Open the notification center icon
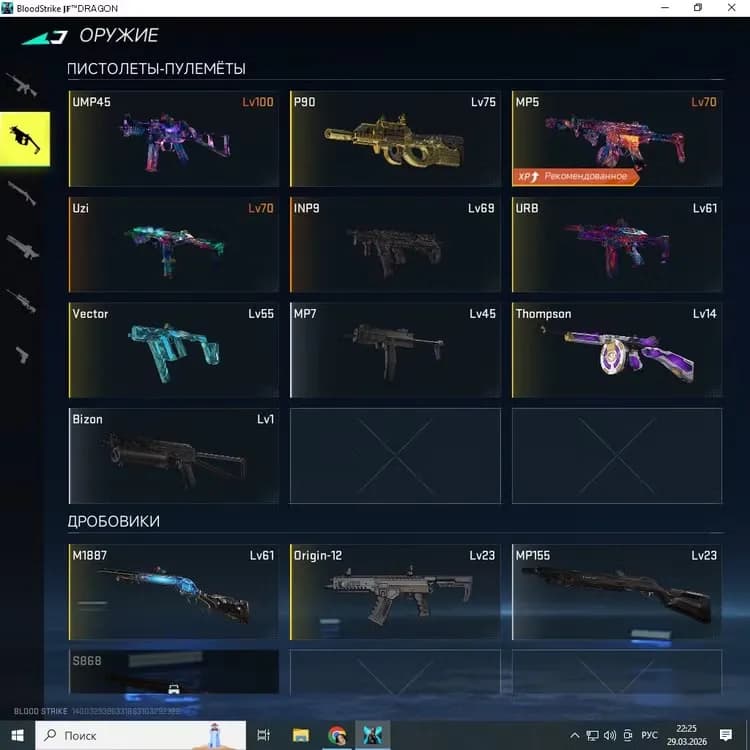This screenshot has width=750, height=750. (726, 735)
